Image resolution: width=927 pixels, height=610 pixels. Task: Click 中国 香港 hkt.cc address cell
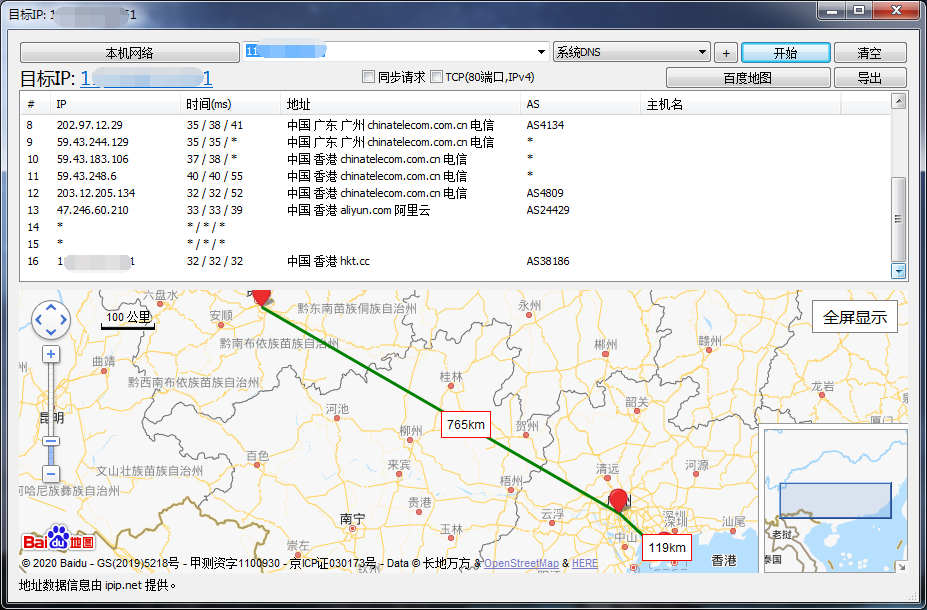[x=329, y=261]
